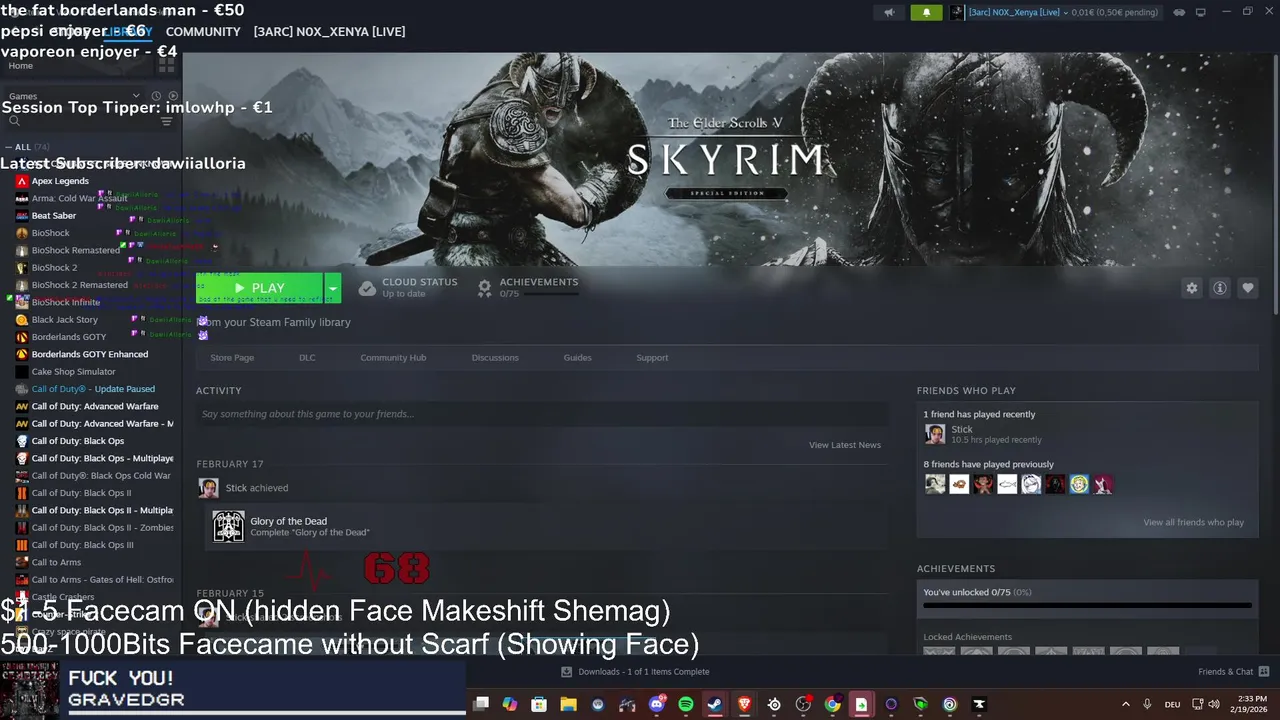
Task: Select Borderlands GOTY Enhanced in the library
Action: 90,354
